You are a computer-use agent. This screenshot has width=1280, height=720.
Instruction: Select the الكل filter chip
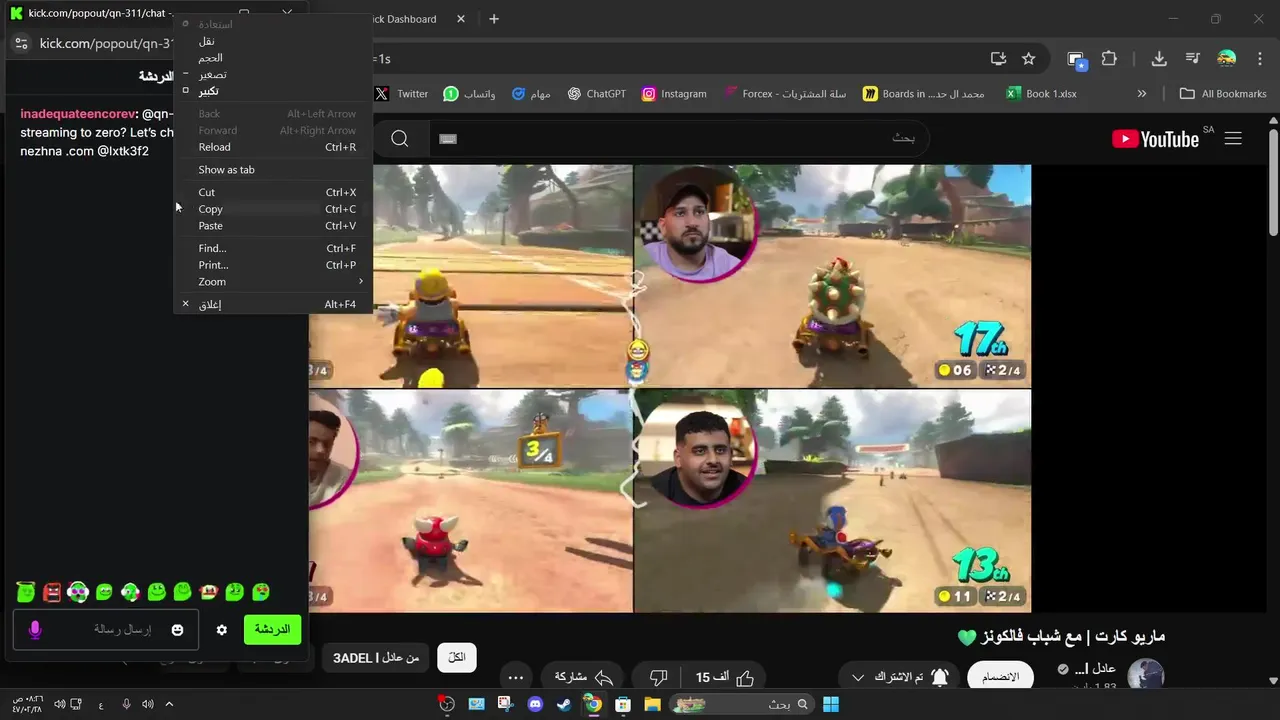(457, 657)
